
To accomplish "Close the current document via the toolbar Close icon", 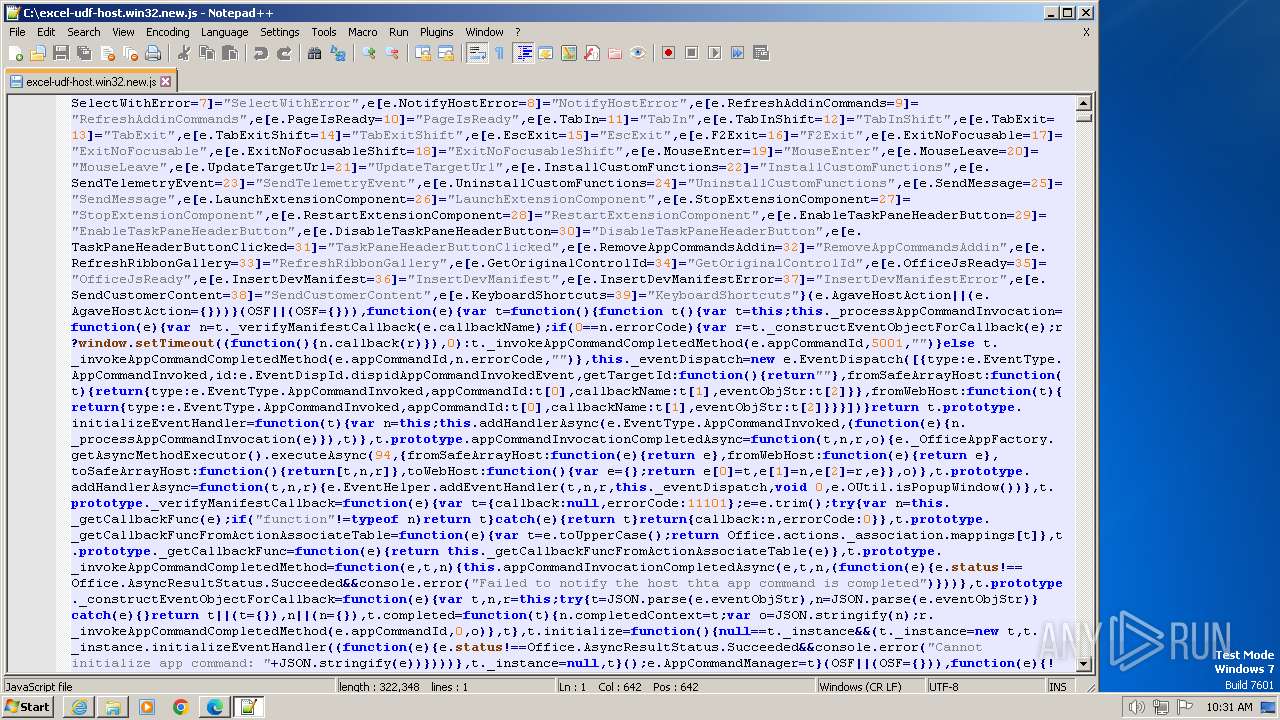I will coord(106,53).
